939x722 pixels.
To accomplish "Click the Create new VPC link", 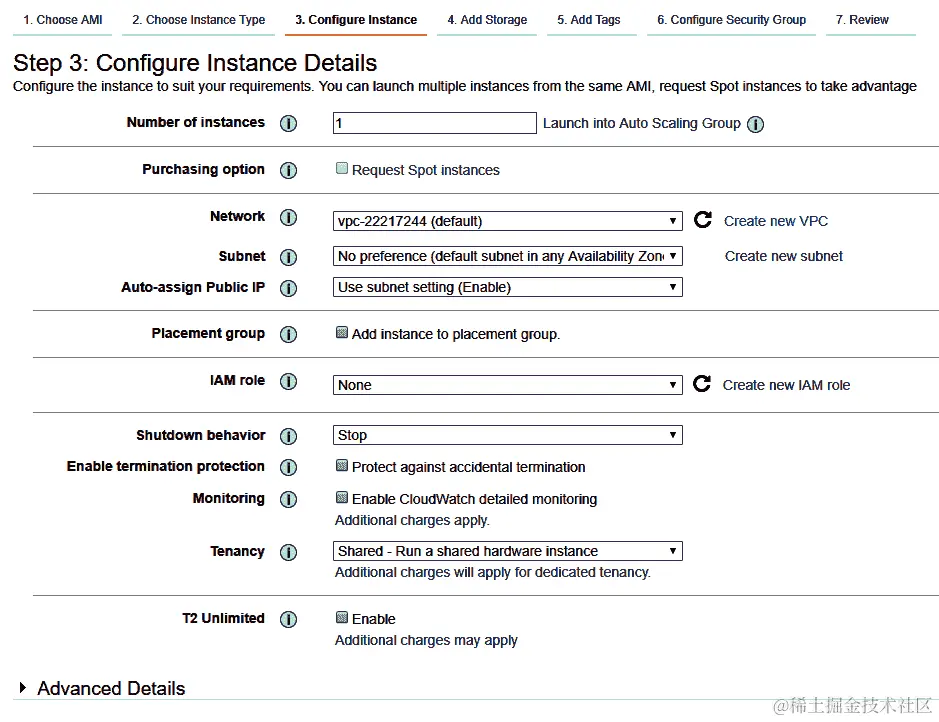I will pyautogui.click(x=776, y=221).
